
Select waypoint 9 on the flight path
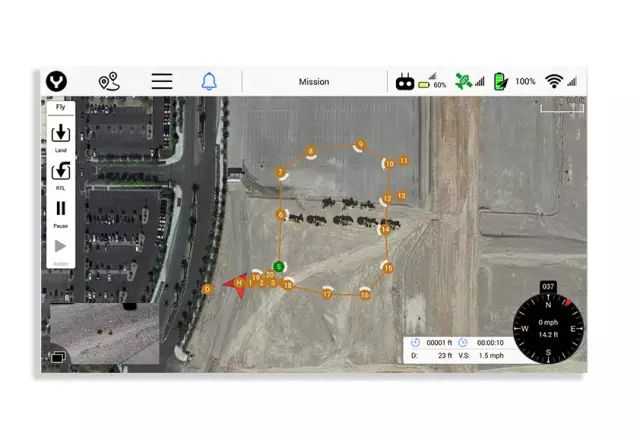pyautogui.click(x=359, y=145)
